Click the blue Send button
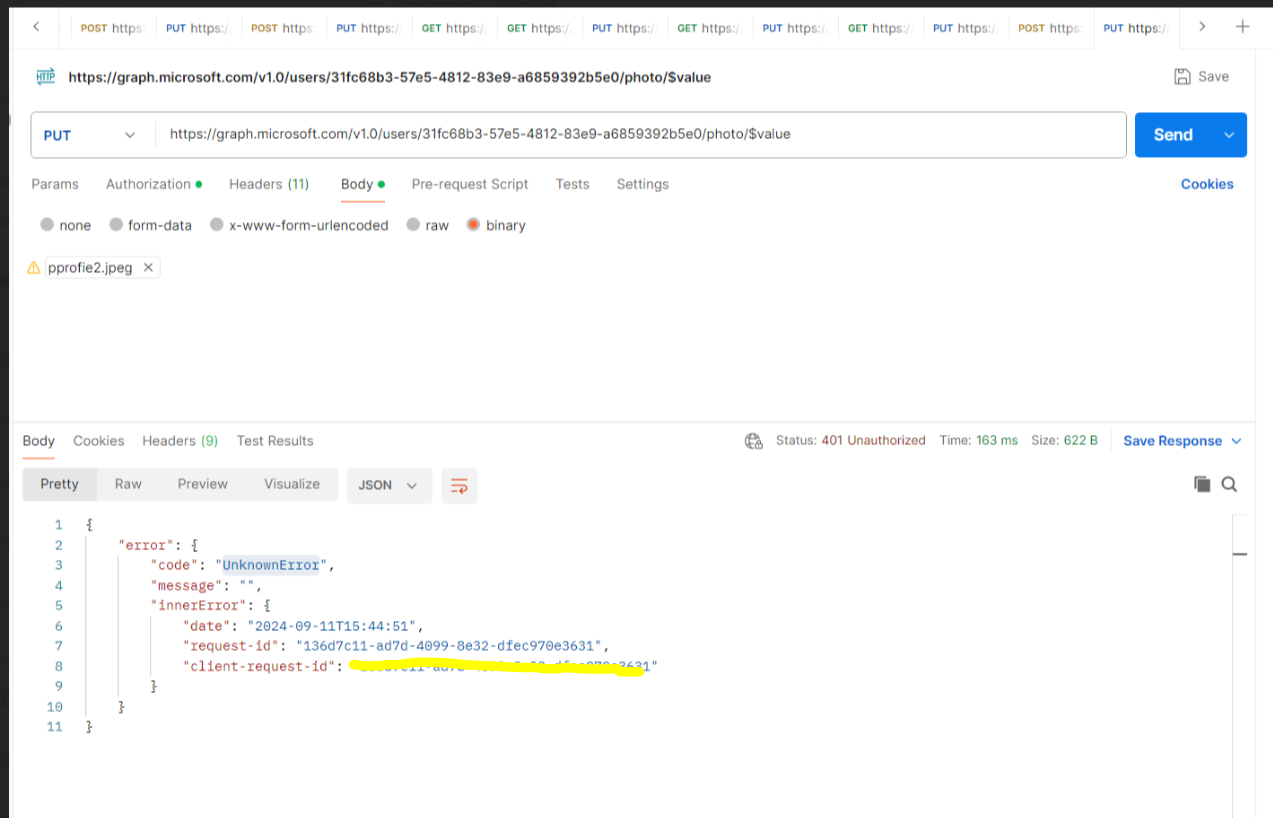The width and height of the screenshot is (1273, 818). (x=1174, y=135)
